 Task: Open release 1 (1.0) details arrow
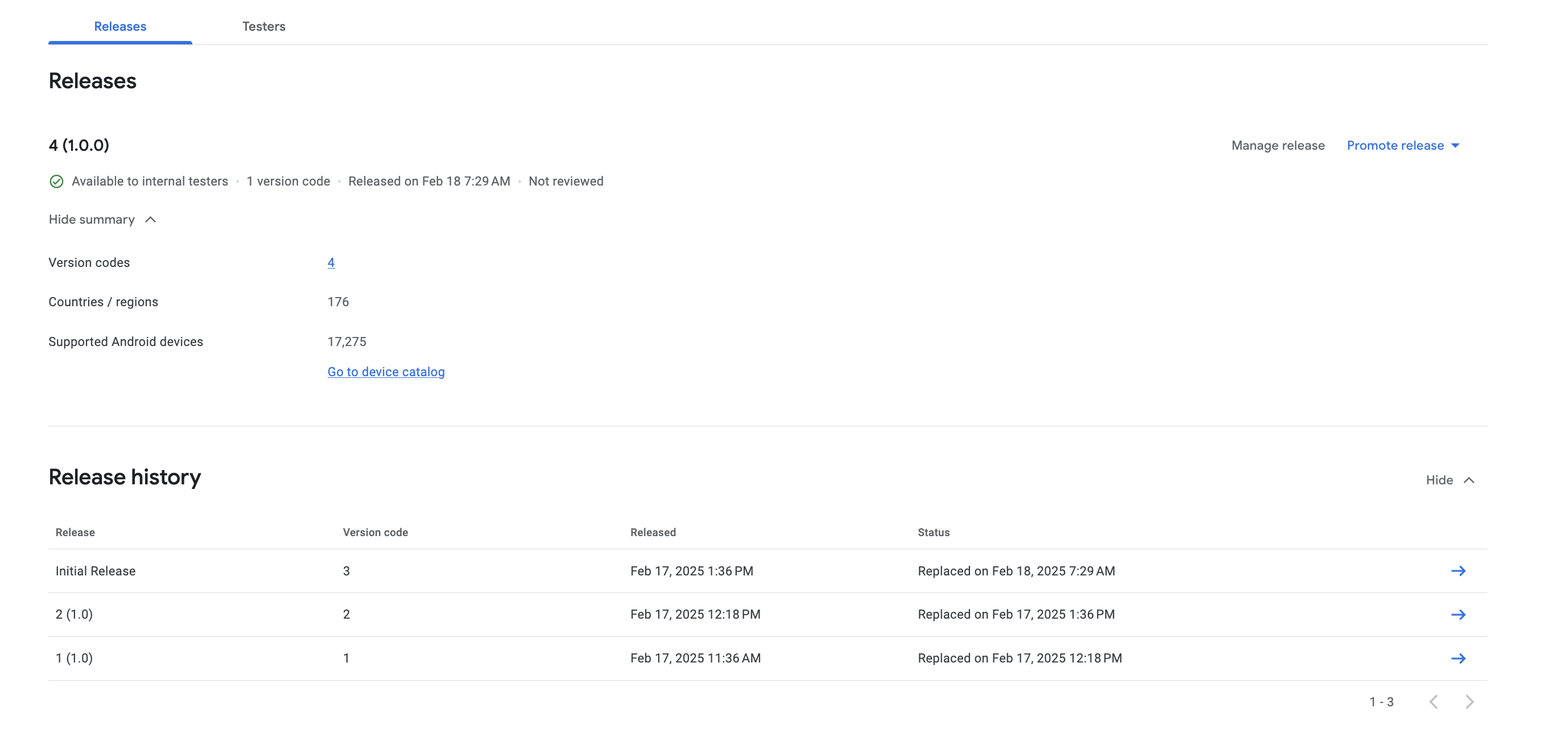click(1458, 659)
